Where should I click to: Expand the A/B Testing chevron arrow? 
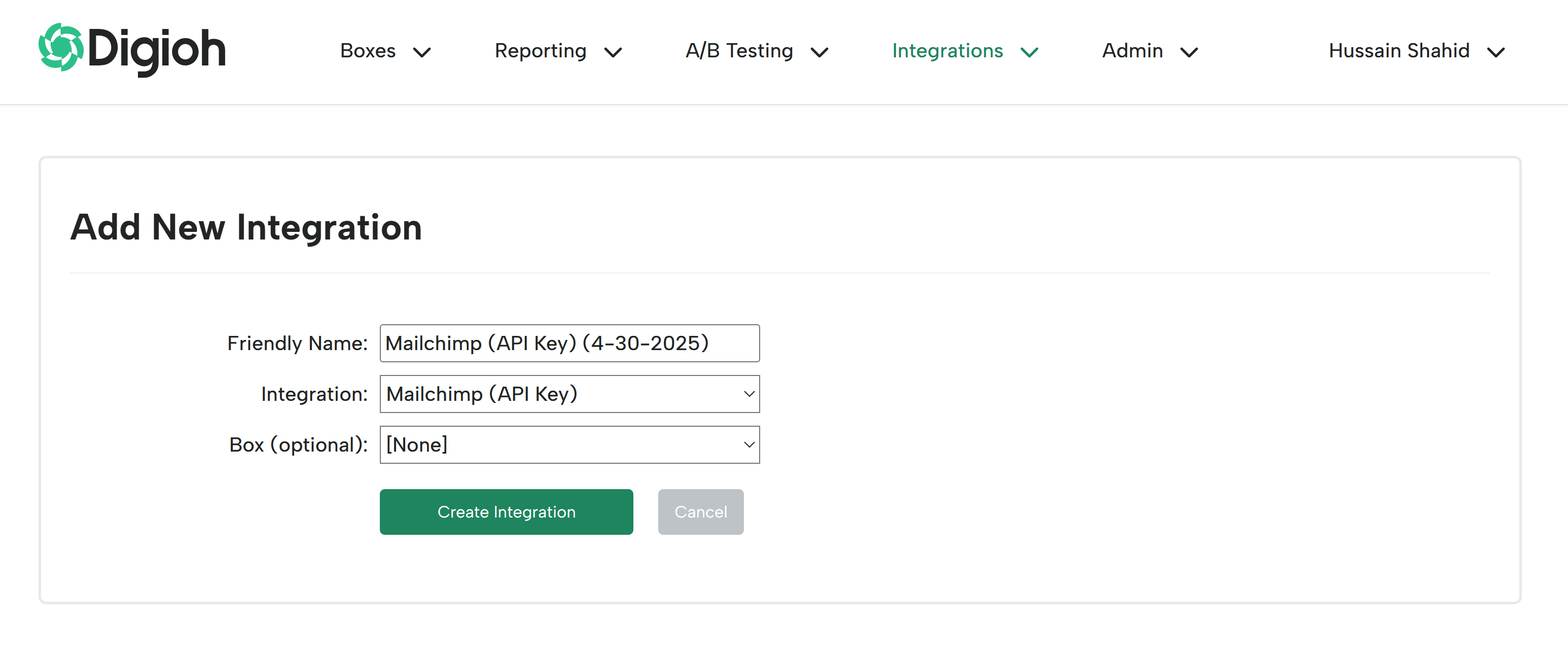click(x=819, y=52)
